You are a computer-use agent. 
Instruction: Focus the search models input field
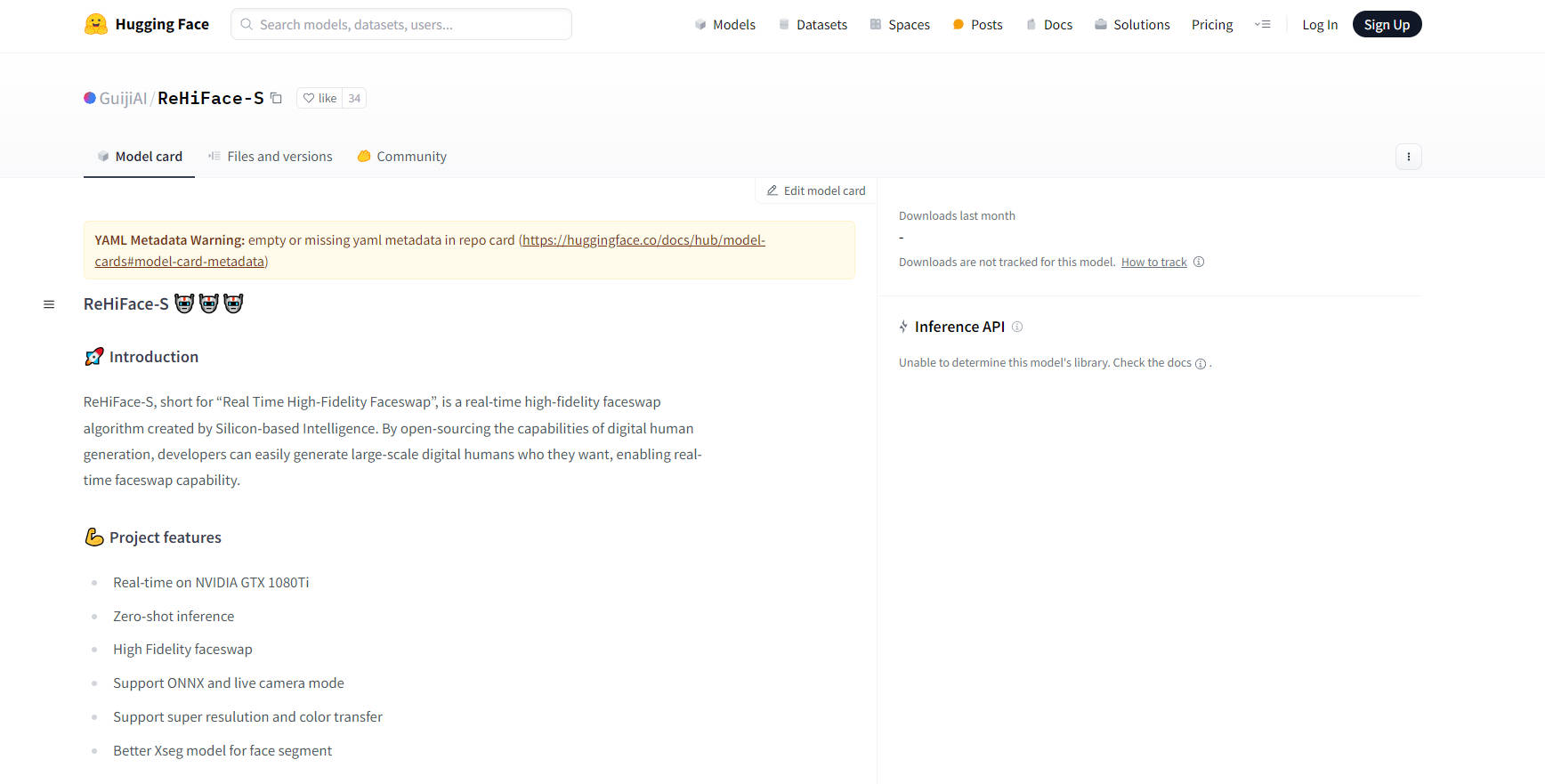[409, 25]
